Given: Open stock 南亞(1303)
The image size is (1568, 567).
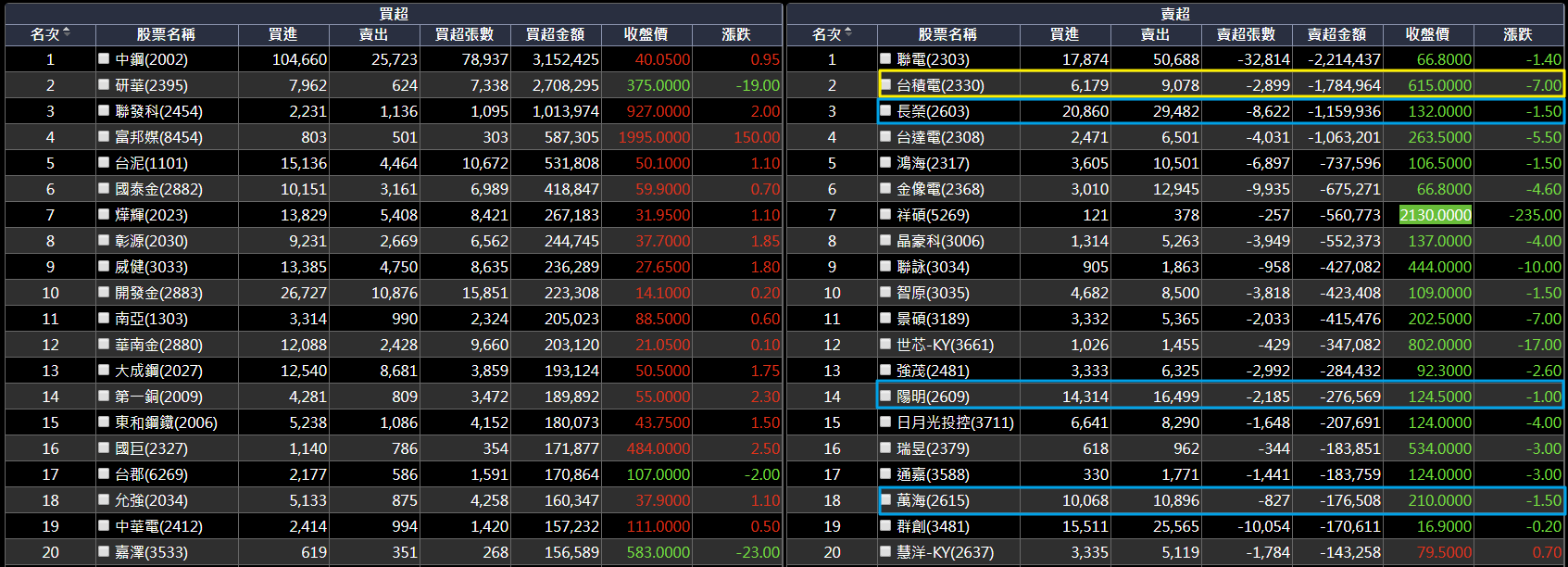Looking at the screenshot, I should 151,319.
